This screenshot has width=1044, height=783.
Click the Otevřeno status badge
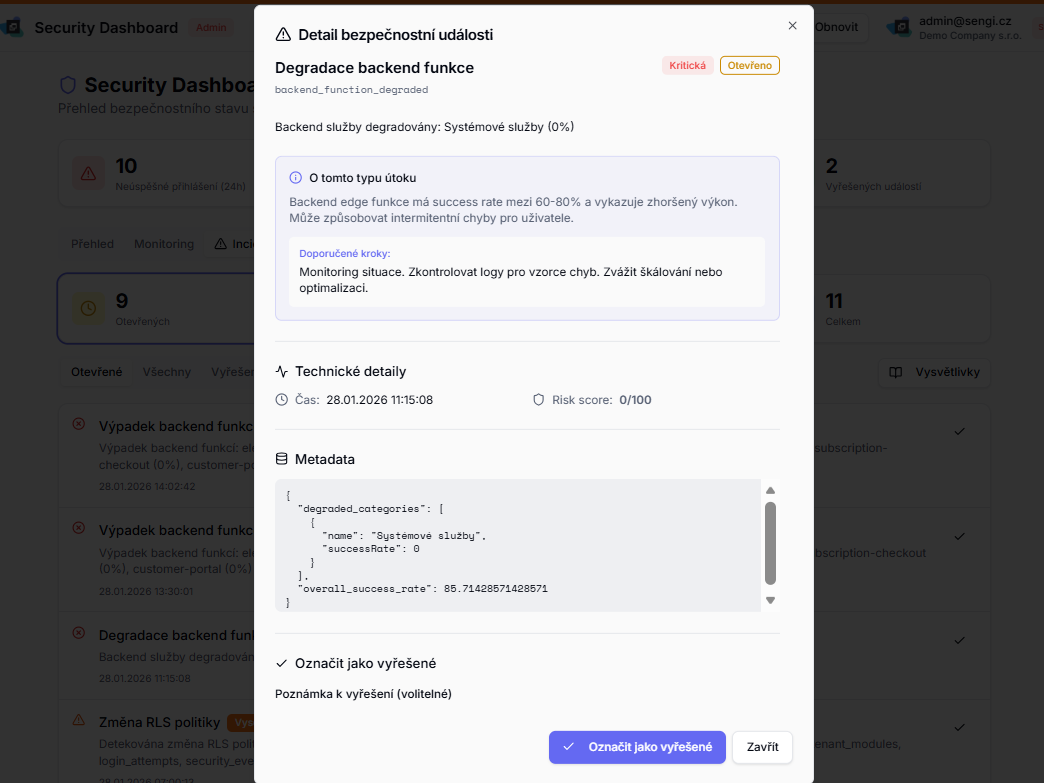click(x=749, y=66)
